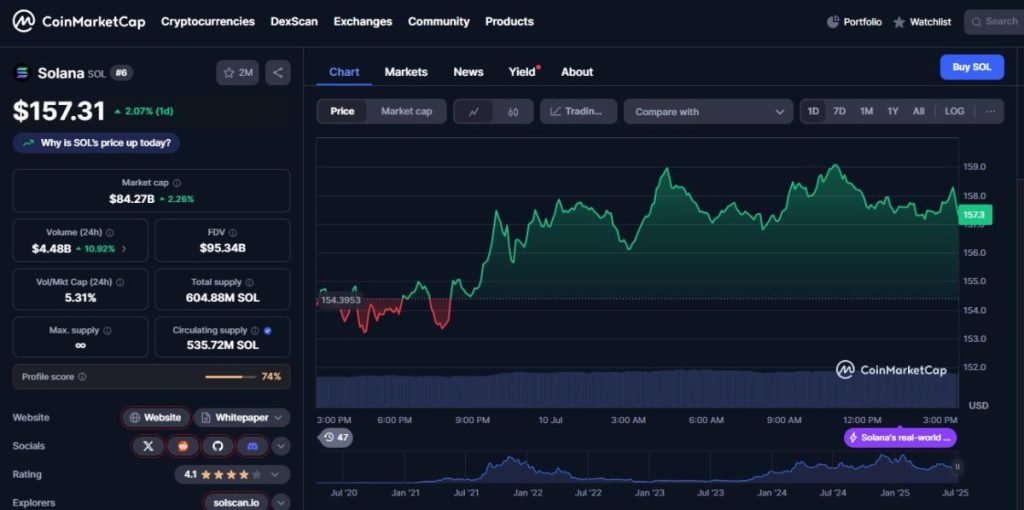Click the Discord social icon
The image size is (1024, 510).
(x=252, y=446)
